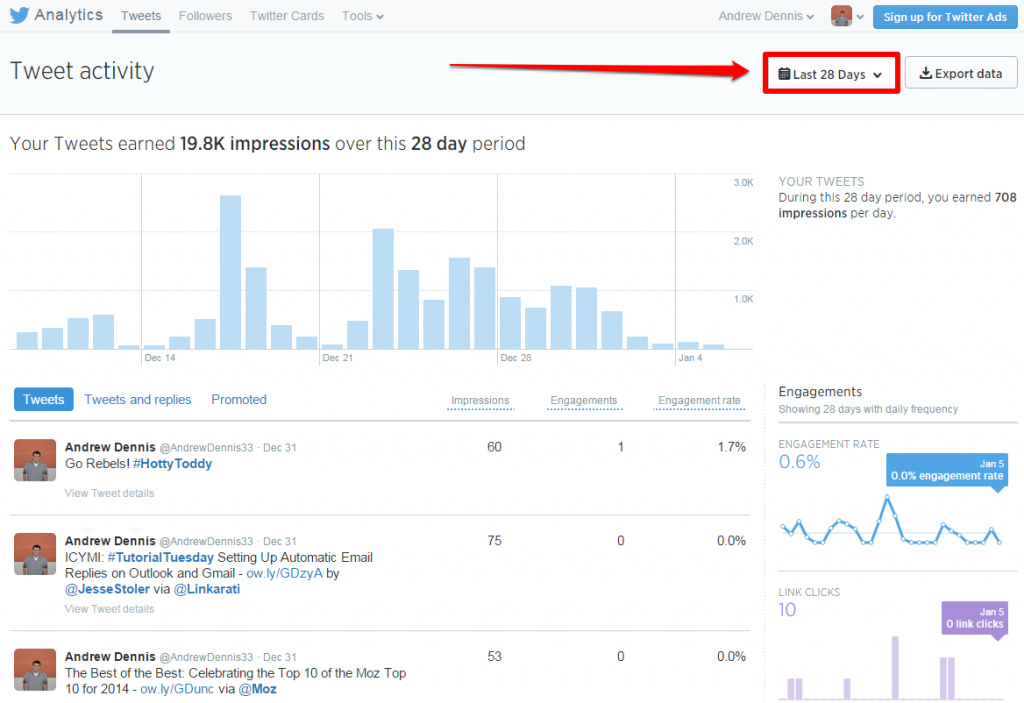The width and height of the screenshot is (1024, 703).
Task: Show the Promoted tweets tab
Action: (239, 399)
